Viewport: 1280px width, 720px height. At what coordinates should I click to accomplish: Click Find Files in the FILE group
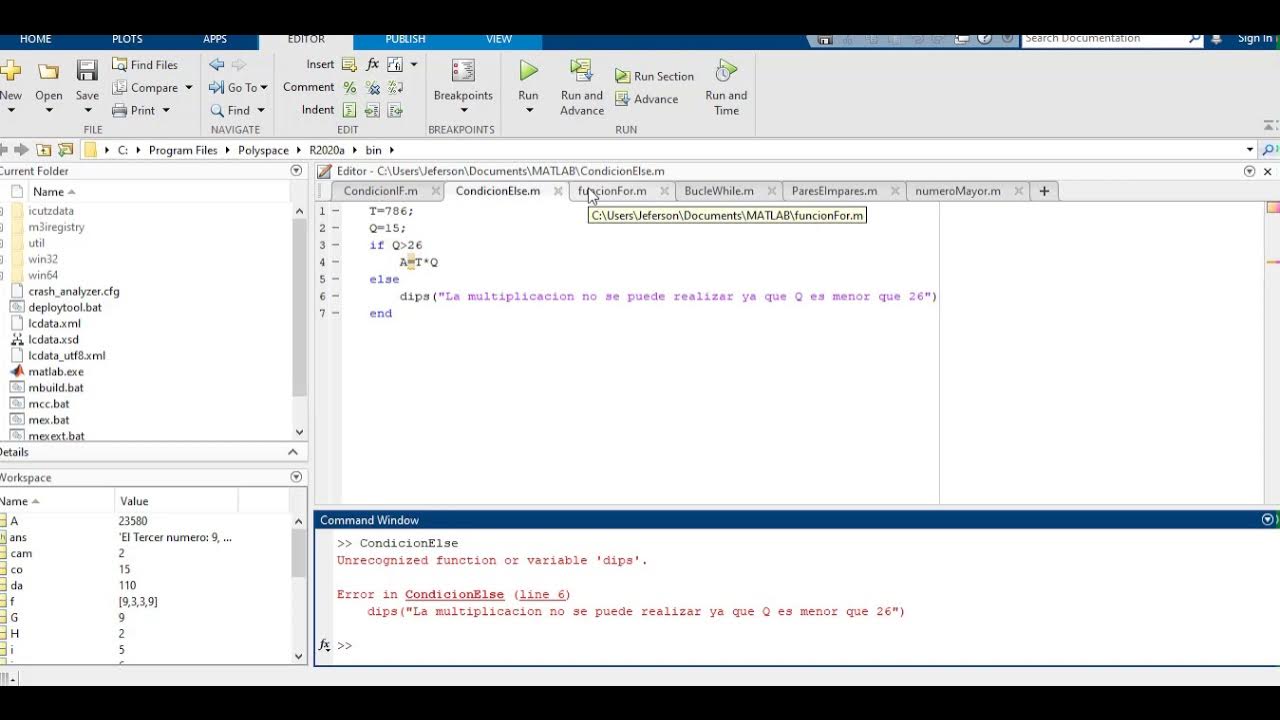pyautogui.click(x=145, y=65)
